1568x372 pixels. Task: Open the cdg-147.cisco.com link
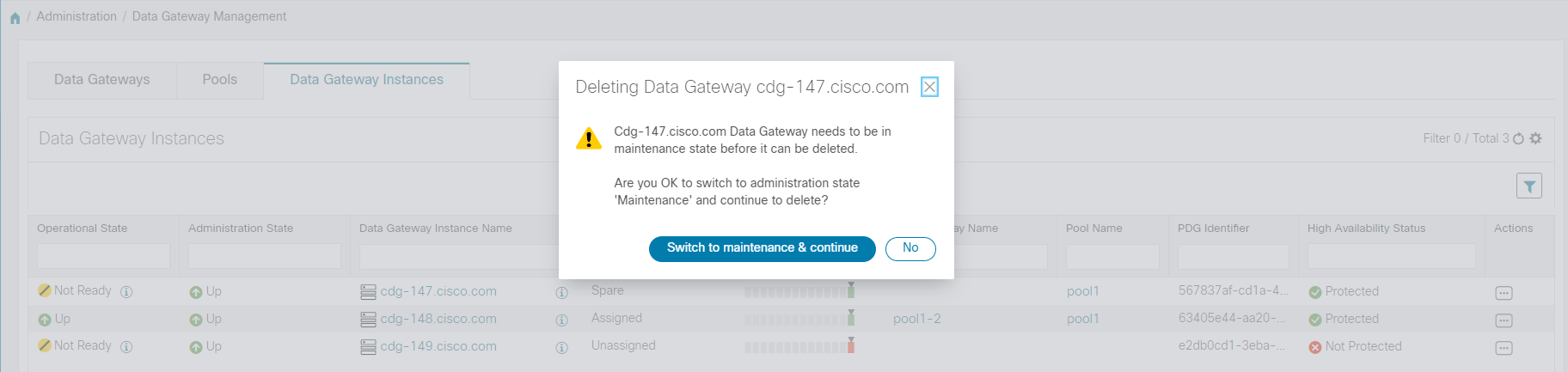pyautogui.click(x=438, y=291)
